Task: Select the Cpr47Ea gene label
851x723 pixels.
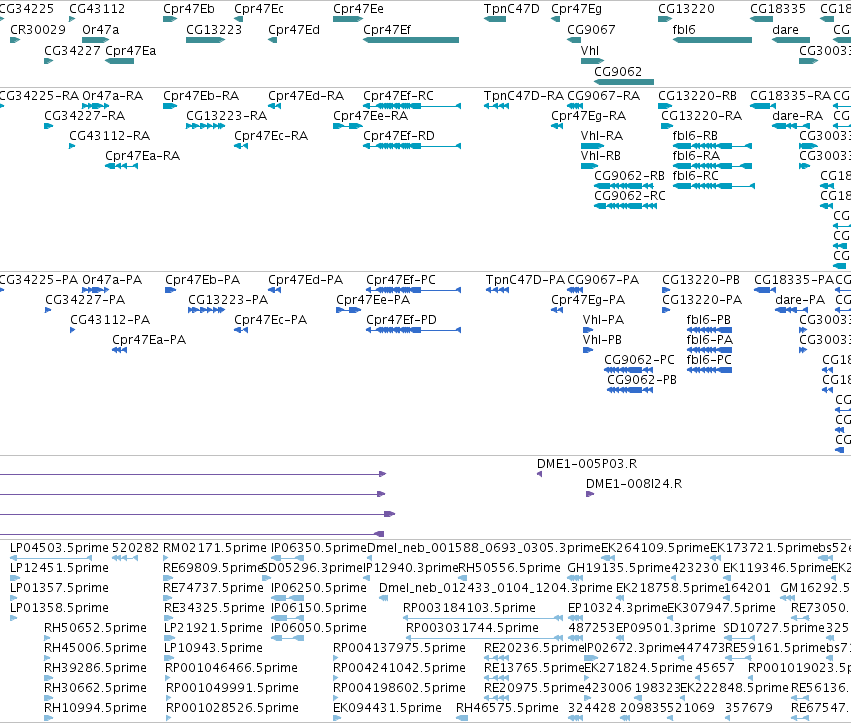Action: (131, 50)
